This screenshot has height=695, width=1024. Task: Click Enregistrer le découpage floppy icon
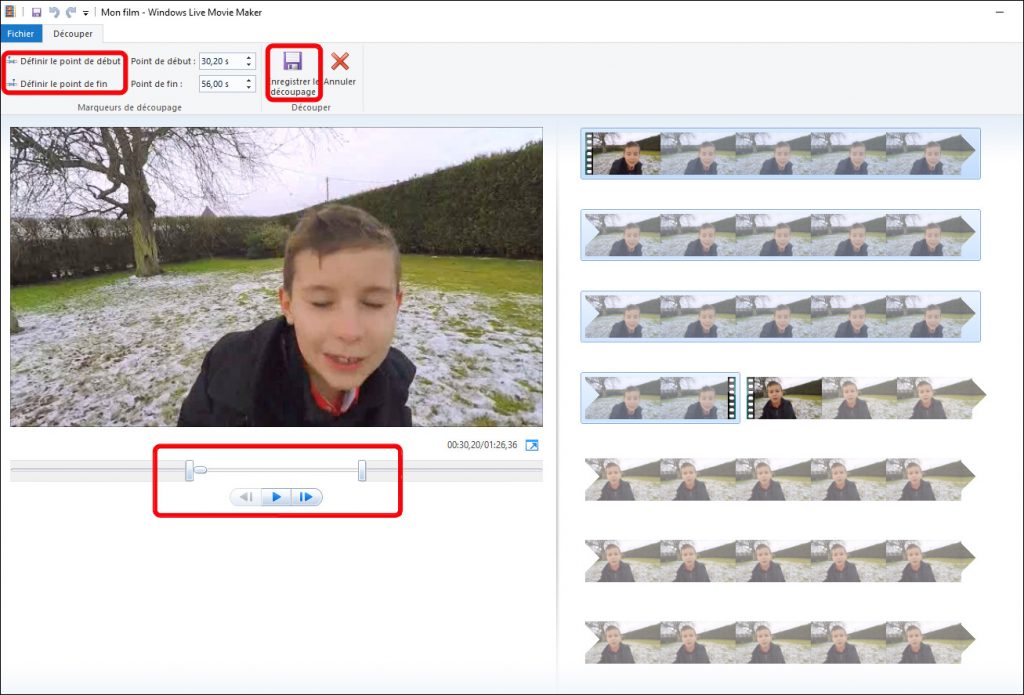pyautogui.click(x=293, y=61)
